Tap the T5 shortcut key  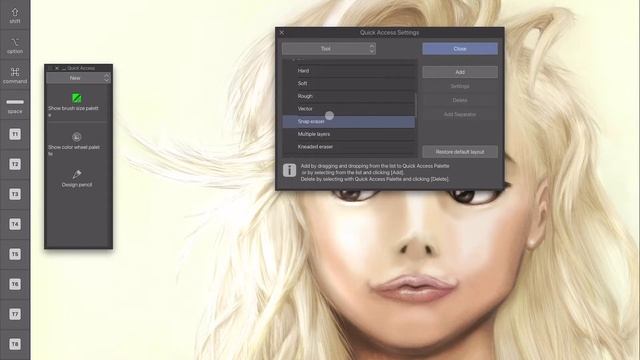(15, 254)
